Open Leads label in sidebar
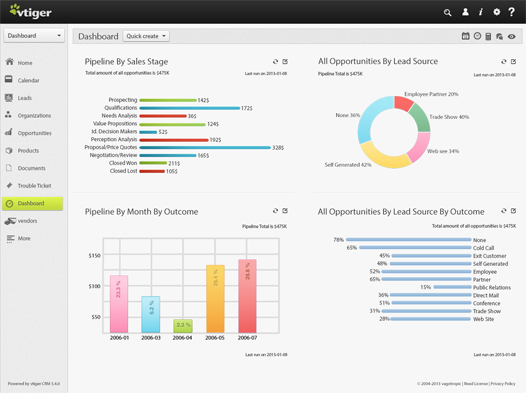The width and height of the screenshot is (526, 393). 25,98
